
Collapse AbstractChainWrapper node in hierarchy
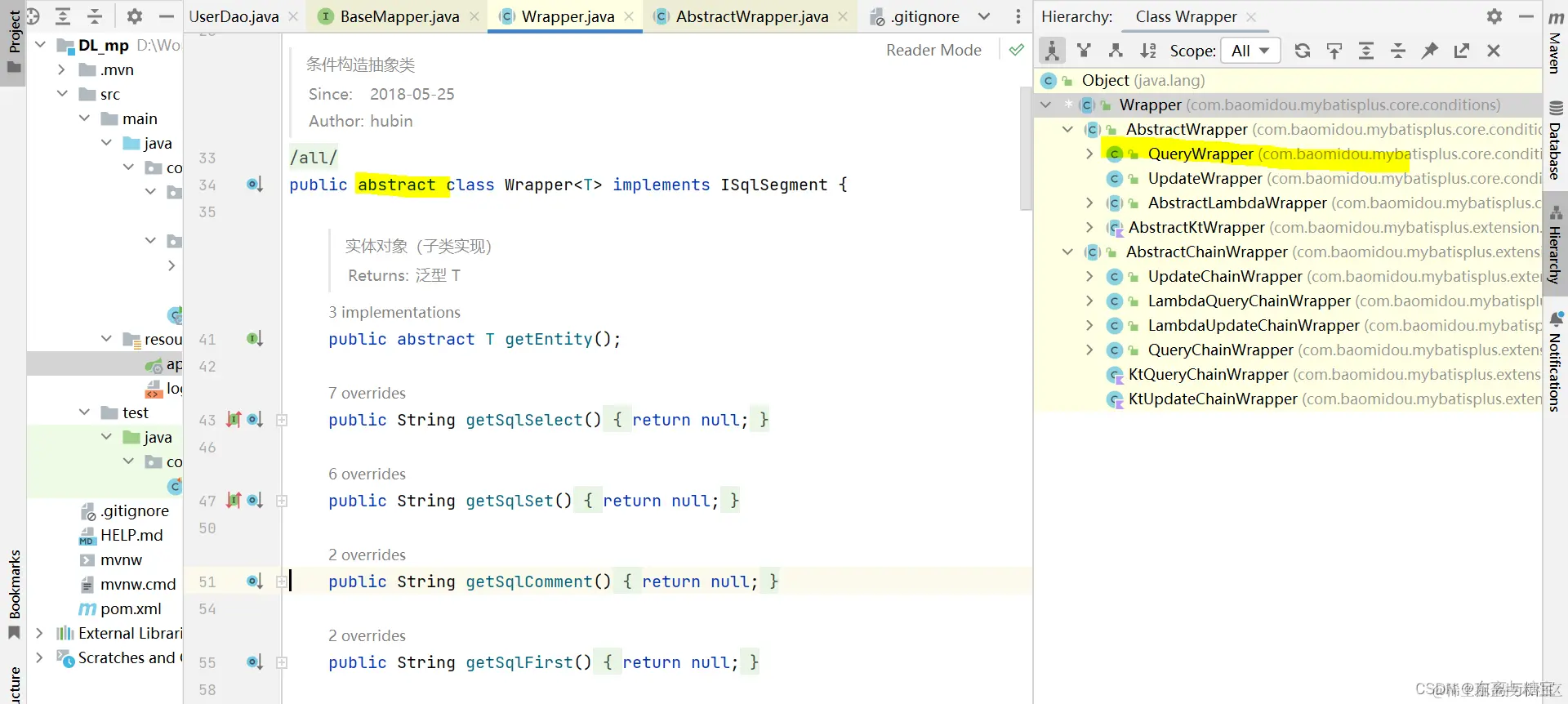pos(1067,252)
